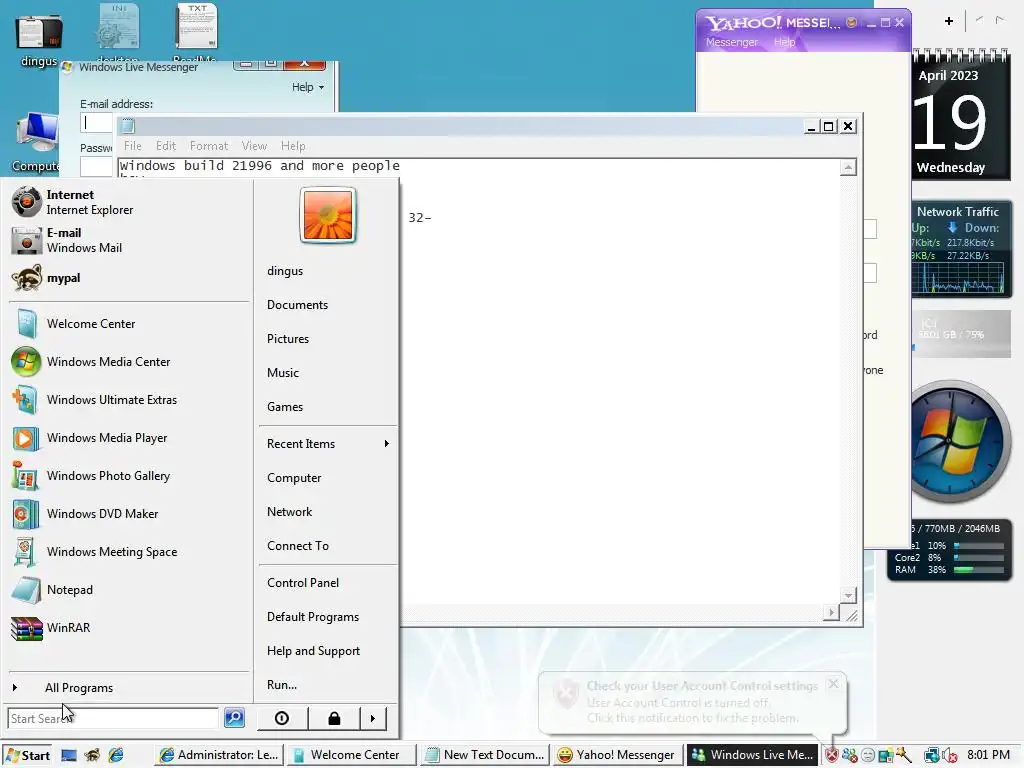Screen dimensions: 1024x768
Task: Select ReadMe TXT desktop file
Action: pos(196,33)
